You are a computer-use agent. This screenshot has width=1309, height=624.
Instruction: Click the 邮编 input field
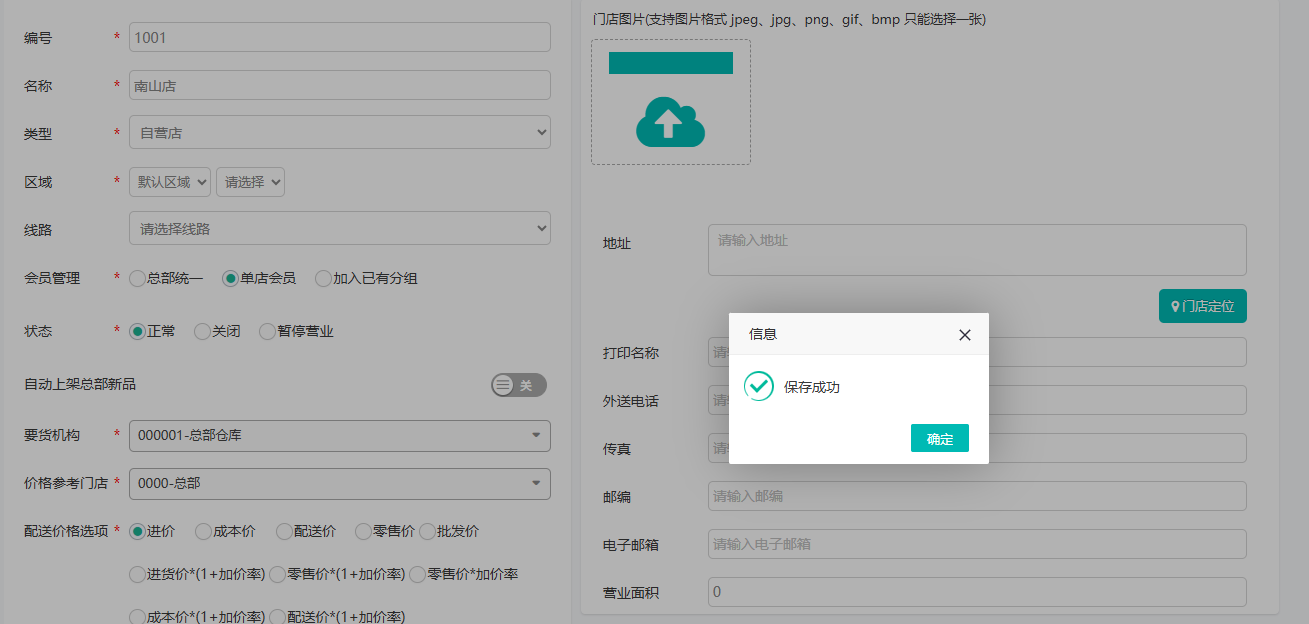point(977,496)
